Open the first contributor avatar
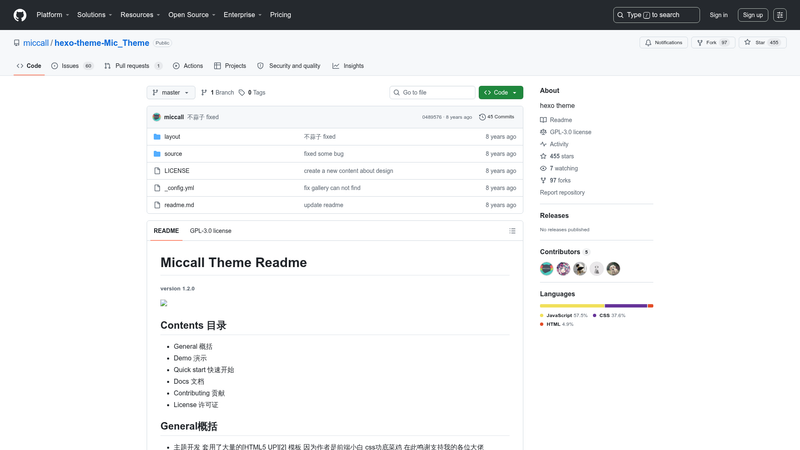This screenshot has height=450, width=800. pyautogui.click(x=546, y=269)
